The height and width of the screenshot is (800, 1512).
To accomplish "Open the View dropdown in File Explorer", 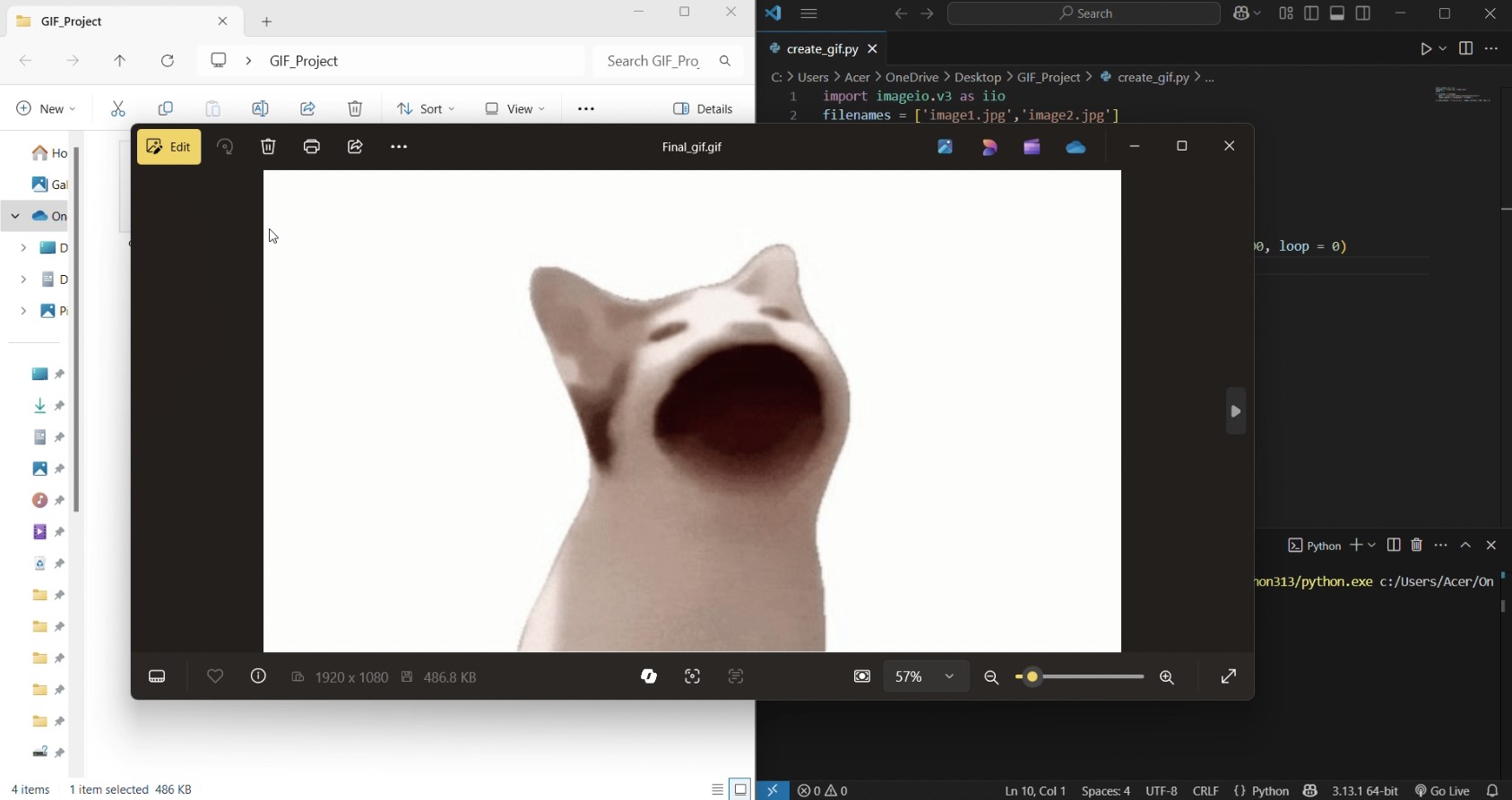I will tap(514, 108).
